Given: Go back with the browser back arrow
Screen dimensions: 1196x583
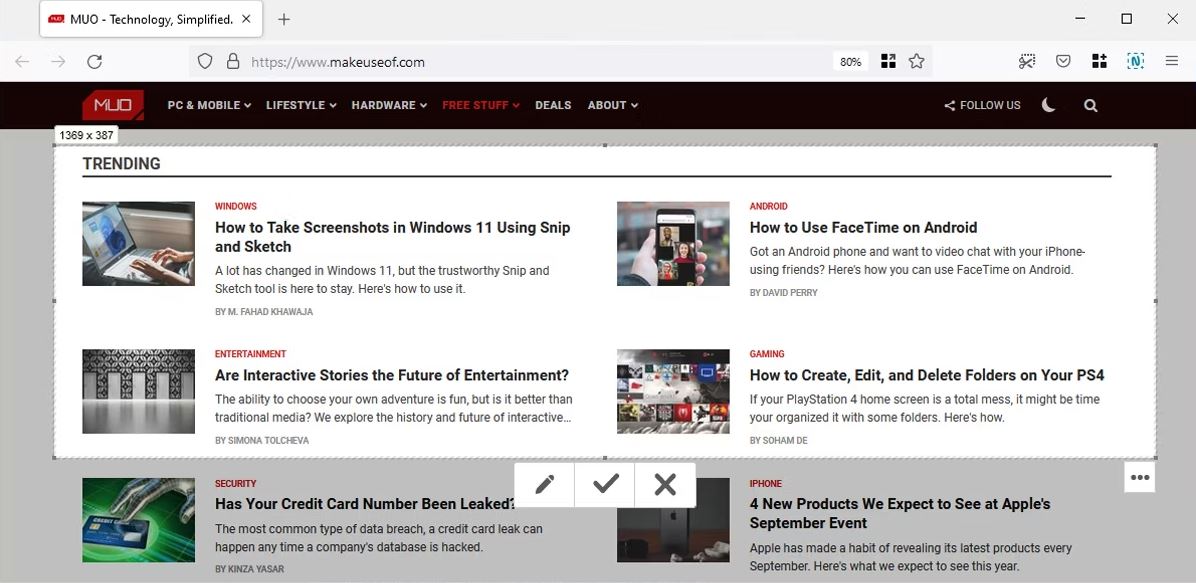Looking at the screenshot, I should coord(22,62).
